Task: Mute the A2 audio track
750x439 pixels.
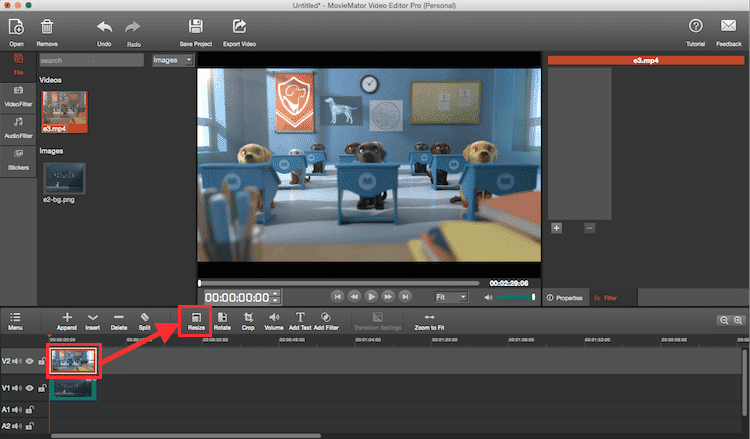Action: [17, 426]
